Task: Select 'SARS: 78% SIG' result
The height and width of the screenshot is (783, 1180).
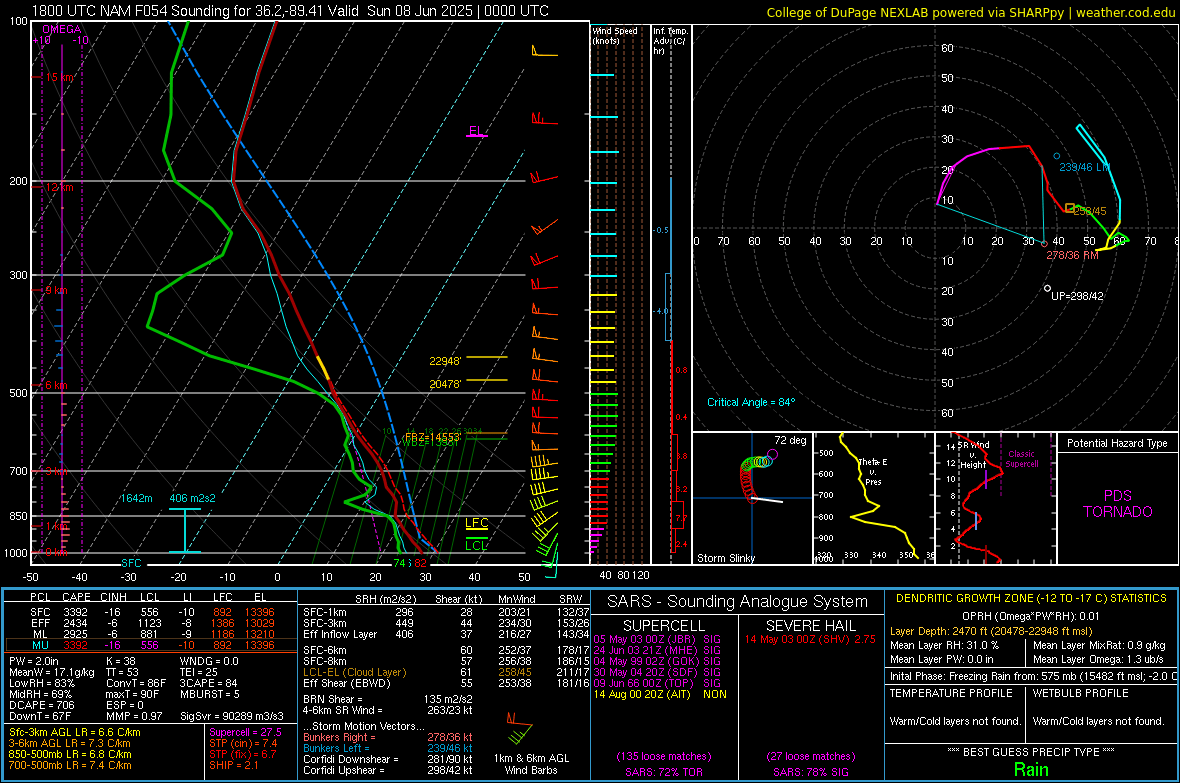Action: pos(810,772)
